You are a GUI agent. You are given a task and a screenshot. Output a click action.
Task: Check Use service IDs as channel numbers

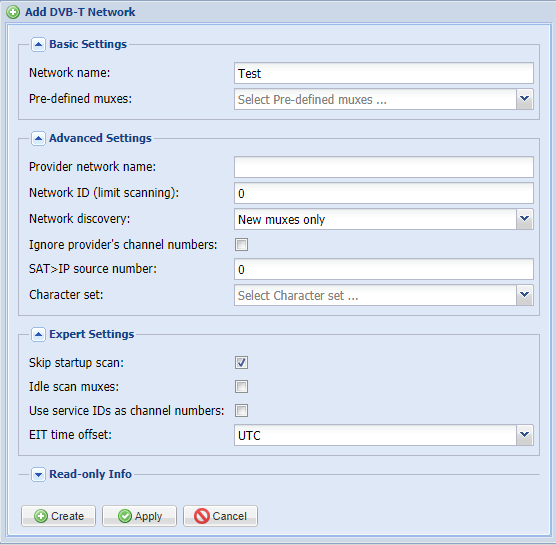pyautogui.click(x=241, y=411)
